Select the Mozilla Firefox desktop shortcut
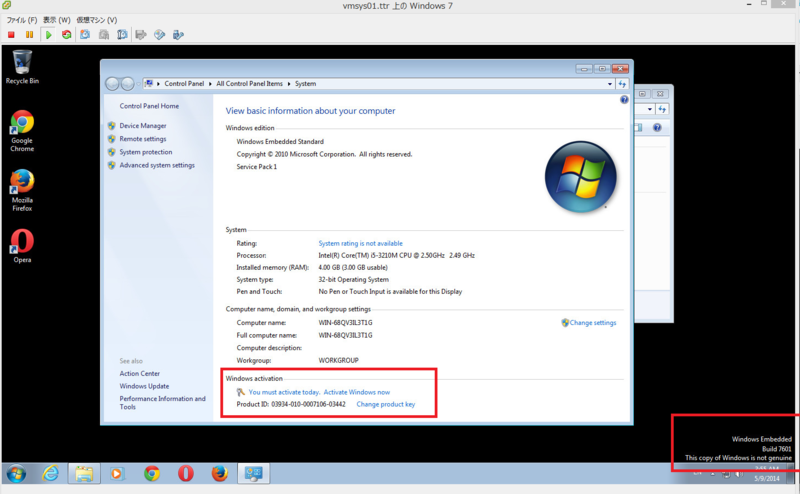 [x=22, y=190]
